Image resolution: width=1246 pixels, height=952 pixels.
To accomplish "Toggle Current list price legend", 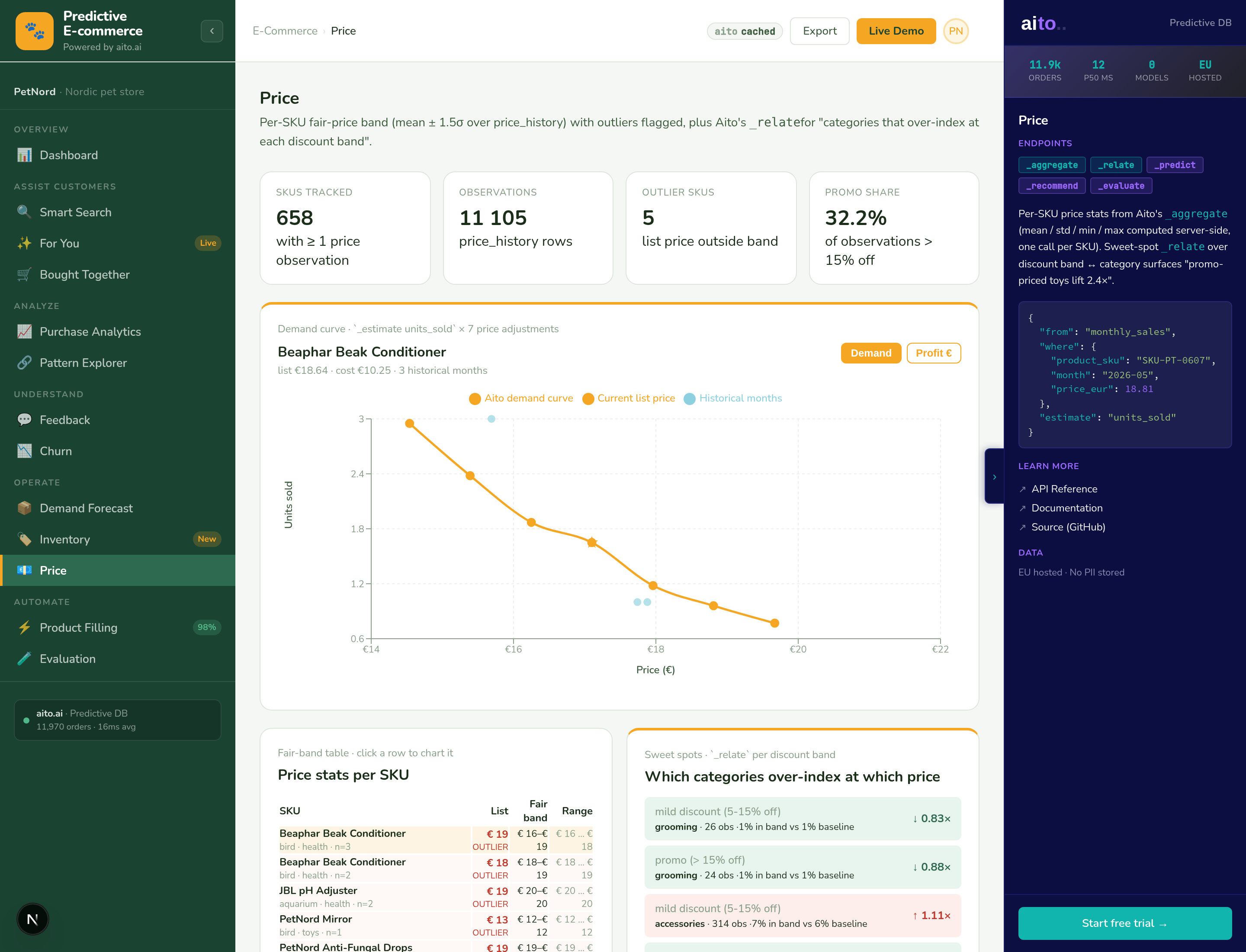I will (x=629, y=399).
